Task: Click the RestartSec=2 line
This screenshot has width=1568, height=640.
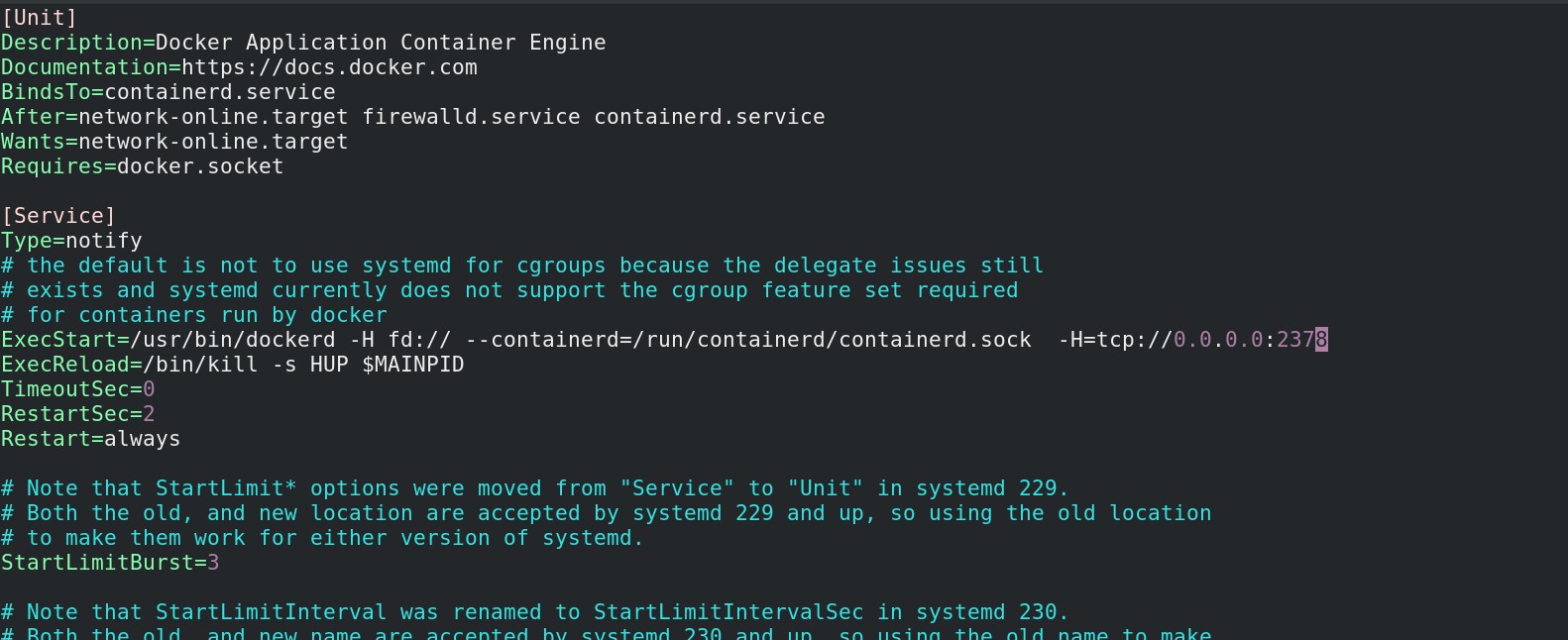Action: point(77,414)
